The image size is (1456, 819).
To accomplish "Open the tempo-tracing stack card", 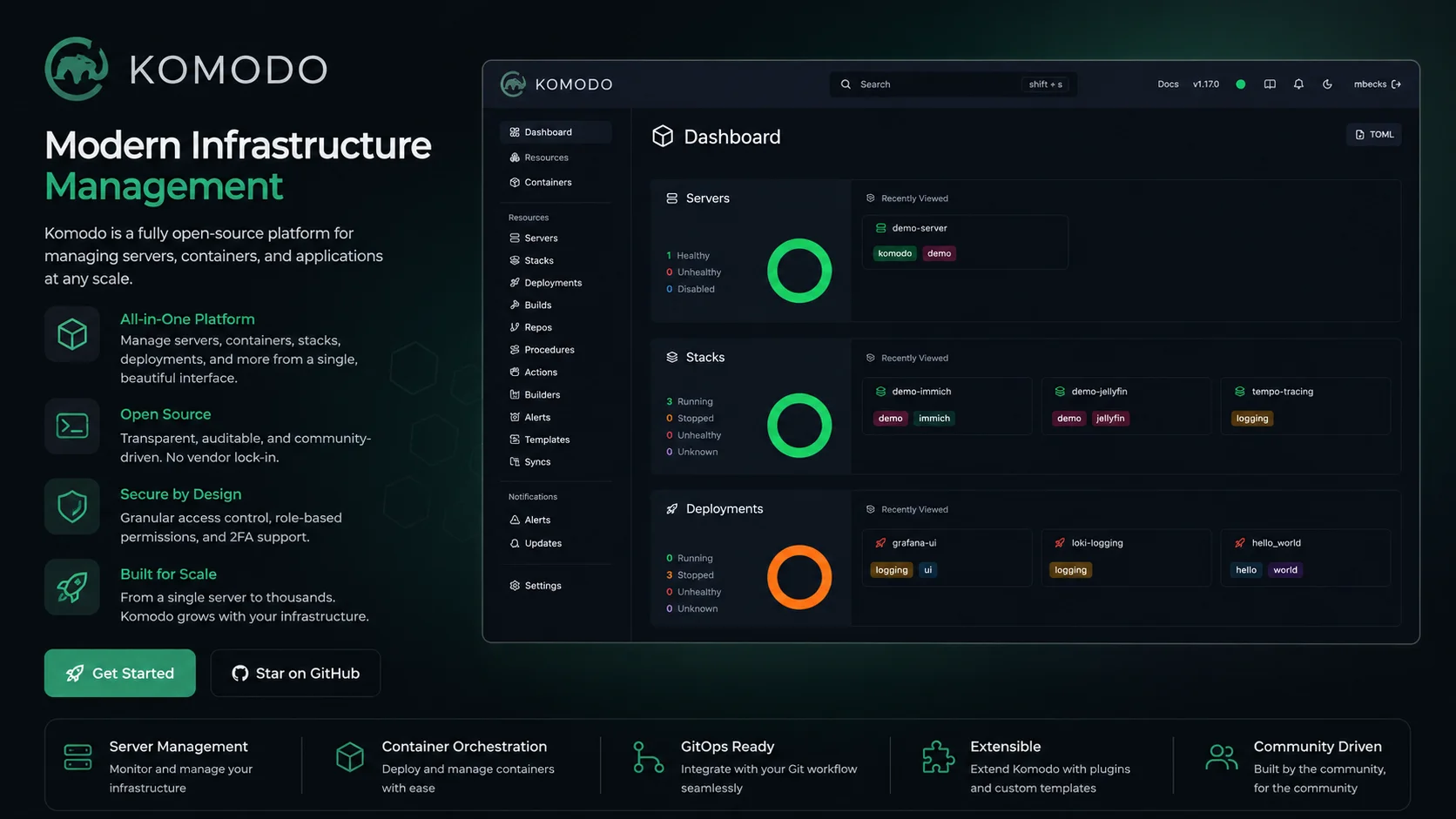I will tap(1305, 406).
